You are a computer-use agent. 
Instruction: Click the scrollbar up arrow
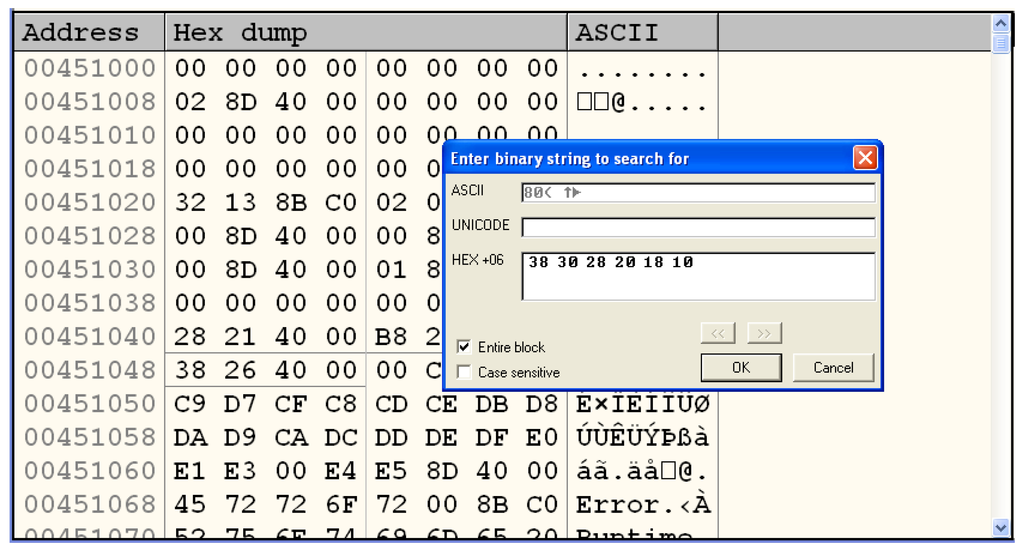tap(1001, 22)
